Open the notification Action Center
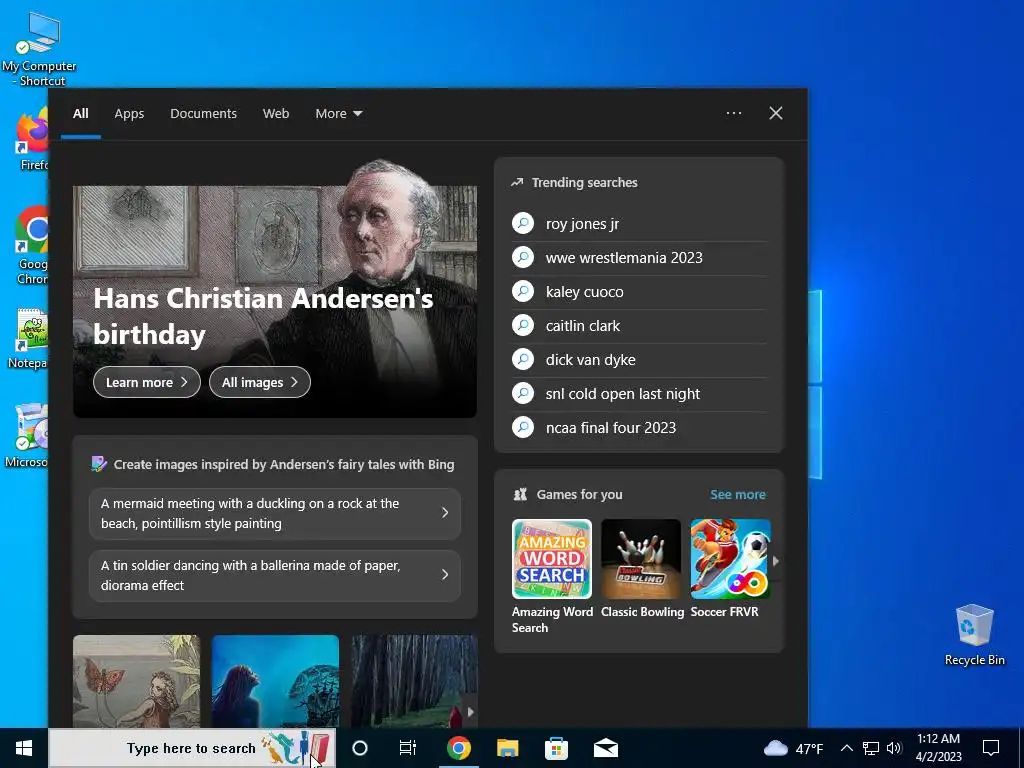The width and height of the screenshot is (1024, 768). coord(991,748)
